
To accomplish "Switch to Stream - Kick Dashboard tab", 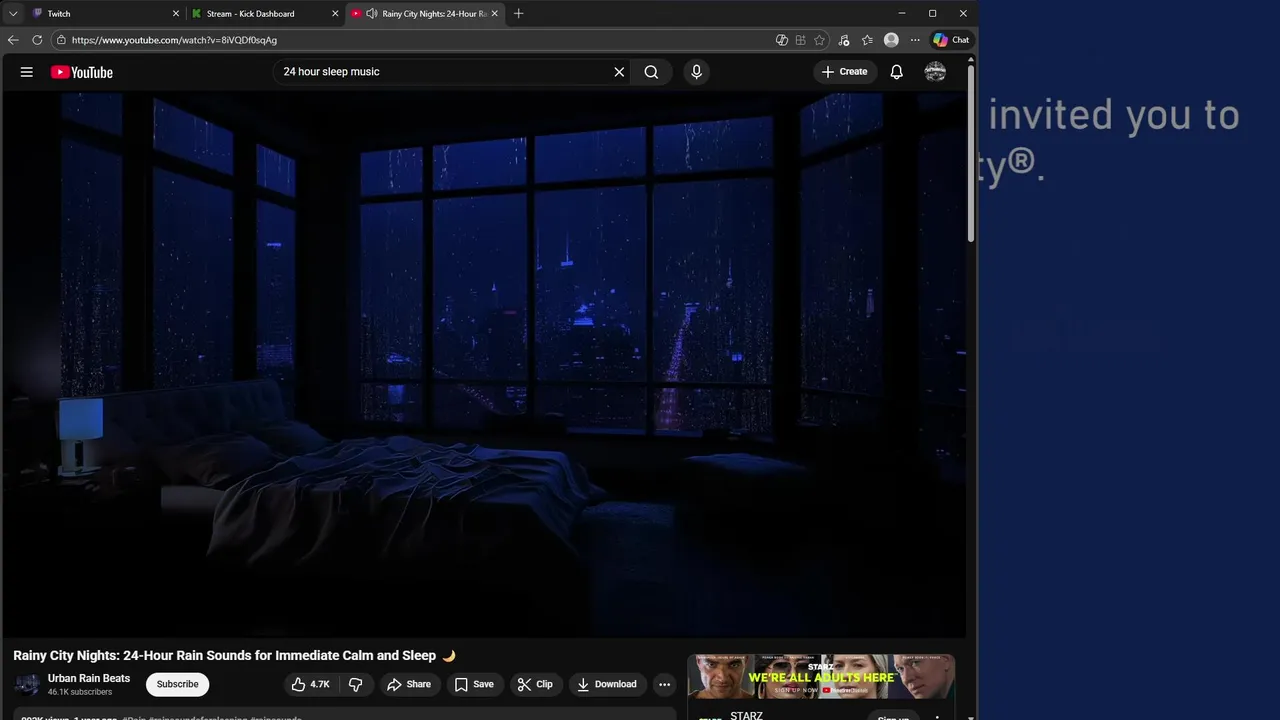I will [x=265, y=14].
